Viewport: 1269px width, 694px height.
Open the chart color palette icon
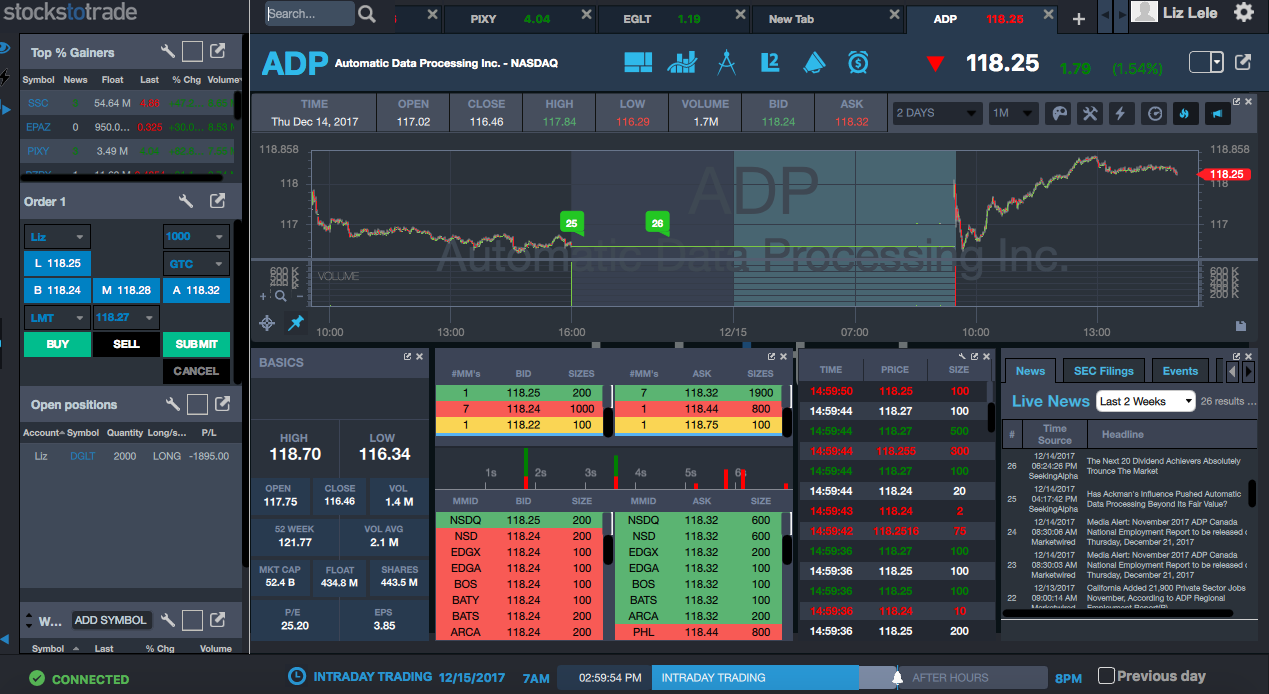coord(1058,113)
